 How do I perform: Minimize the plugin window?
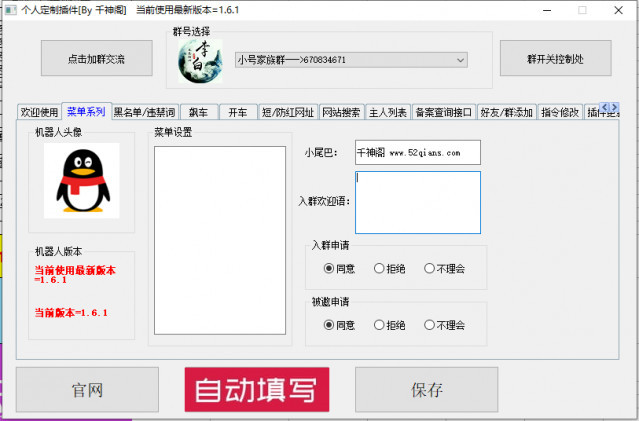click(x=547, y=10)
